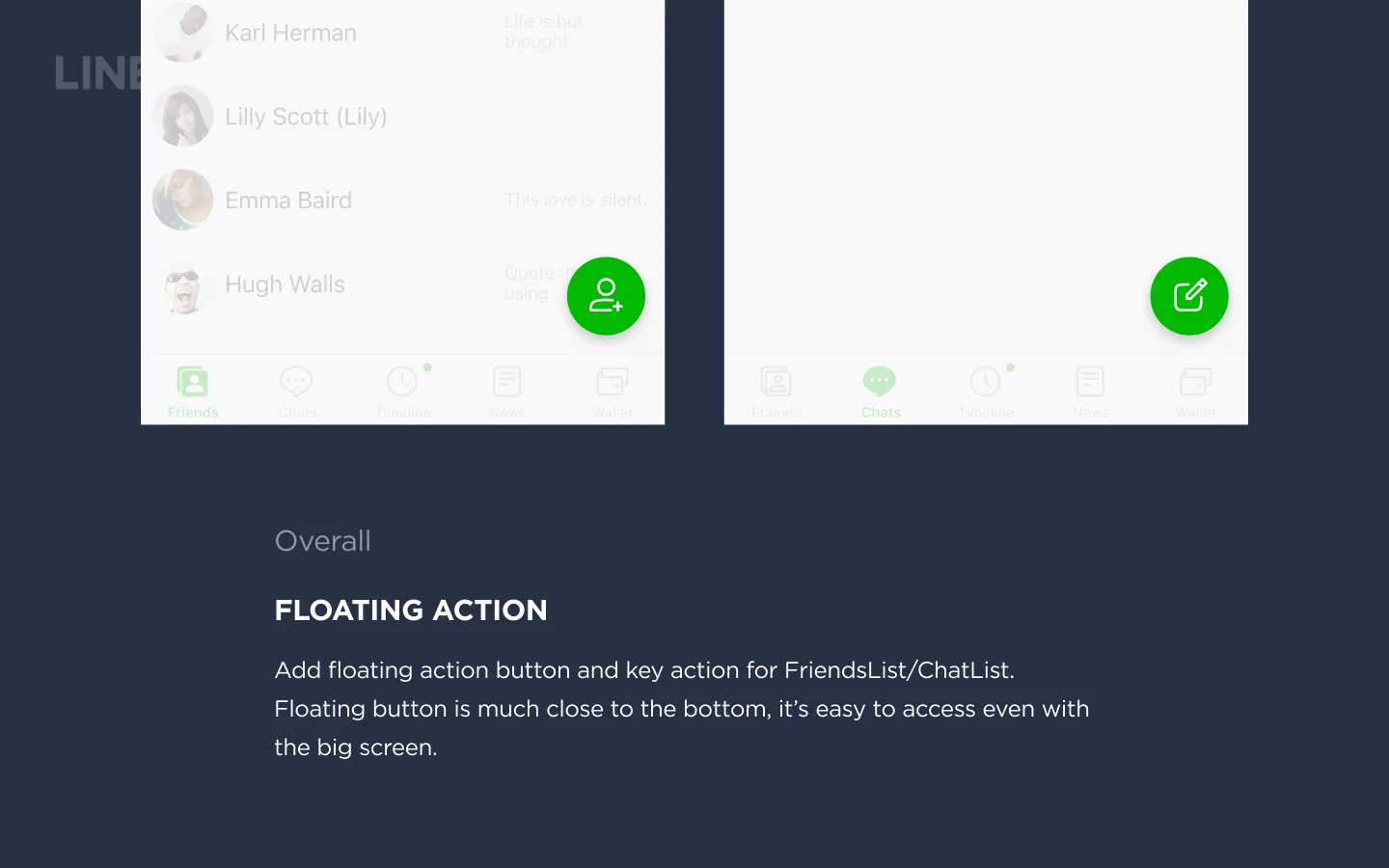The width and height of the screenshot is (1389, 868).
Task: Tap the green add friend floating button
Action: coord(606,296)
